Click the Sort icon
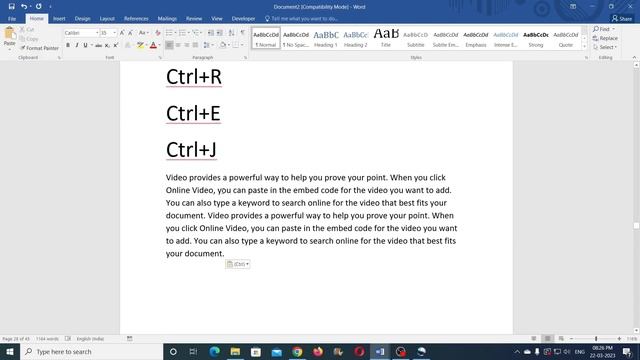Screen dimensions: 640x360 231,33
